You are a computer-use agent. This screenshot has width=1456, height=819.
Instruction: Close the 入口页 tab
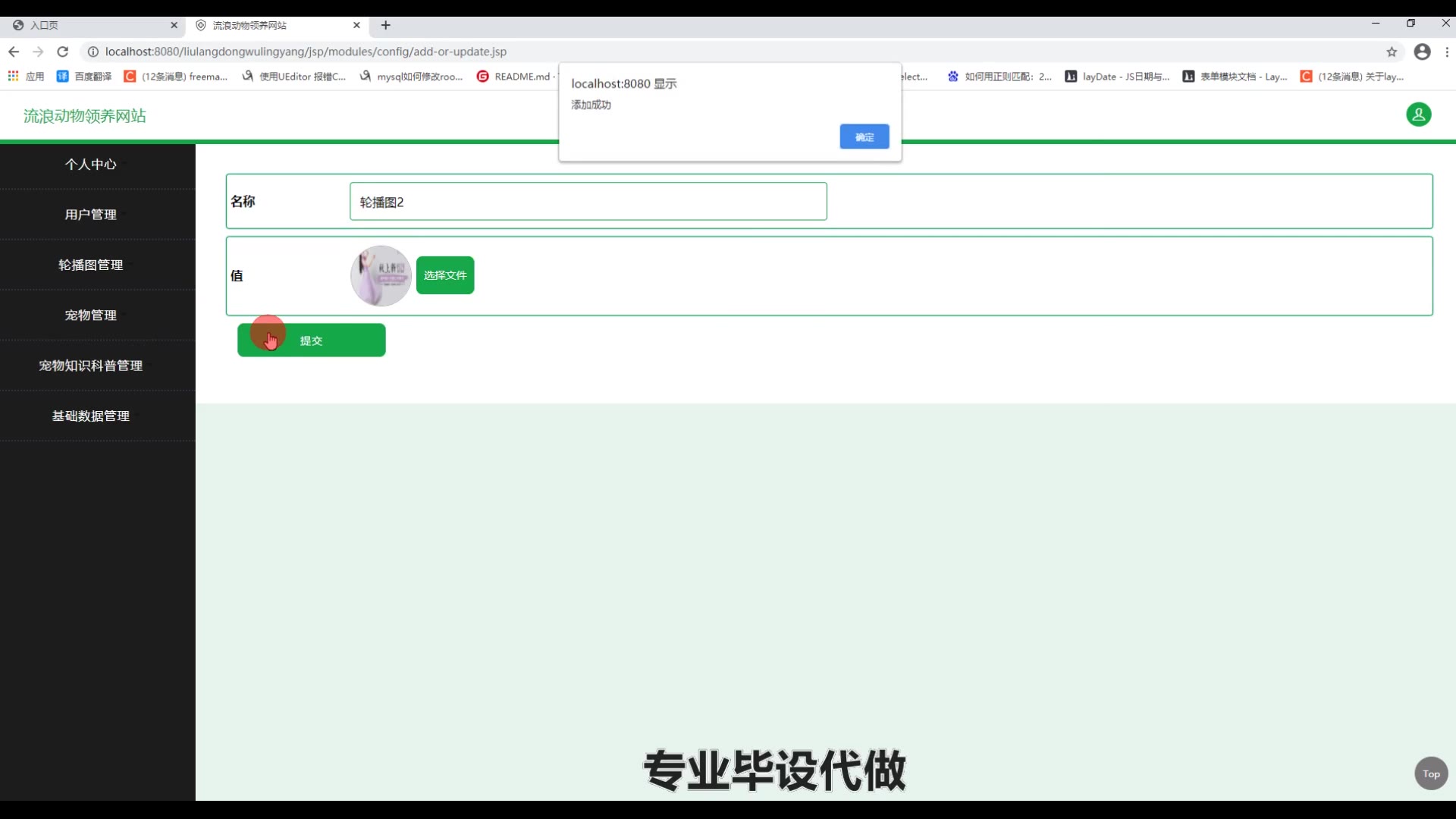[x=174, y=25]
